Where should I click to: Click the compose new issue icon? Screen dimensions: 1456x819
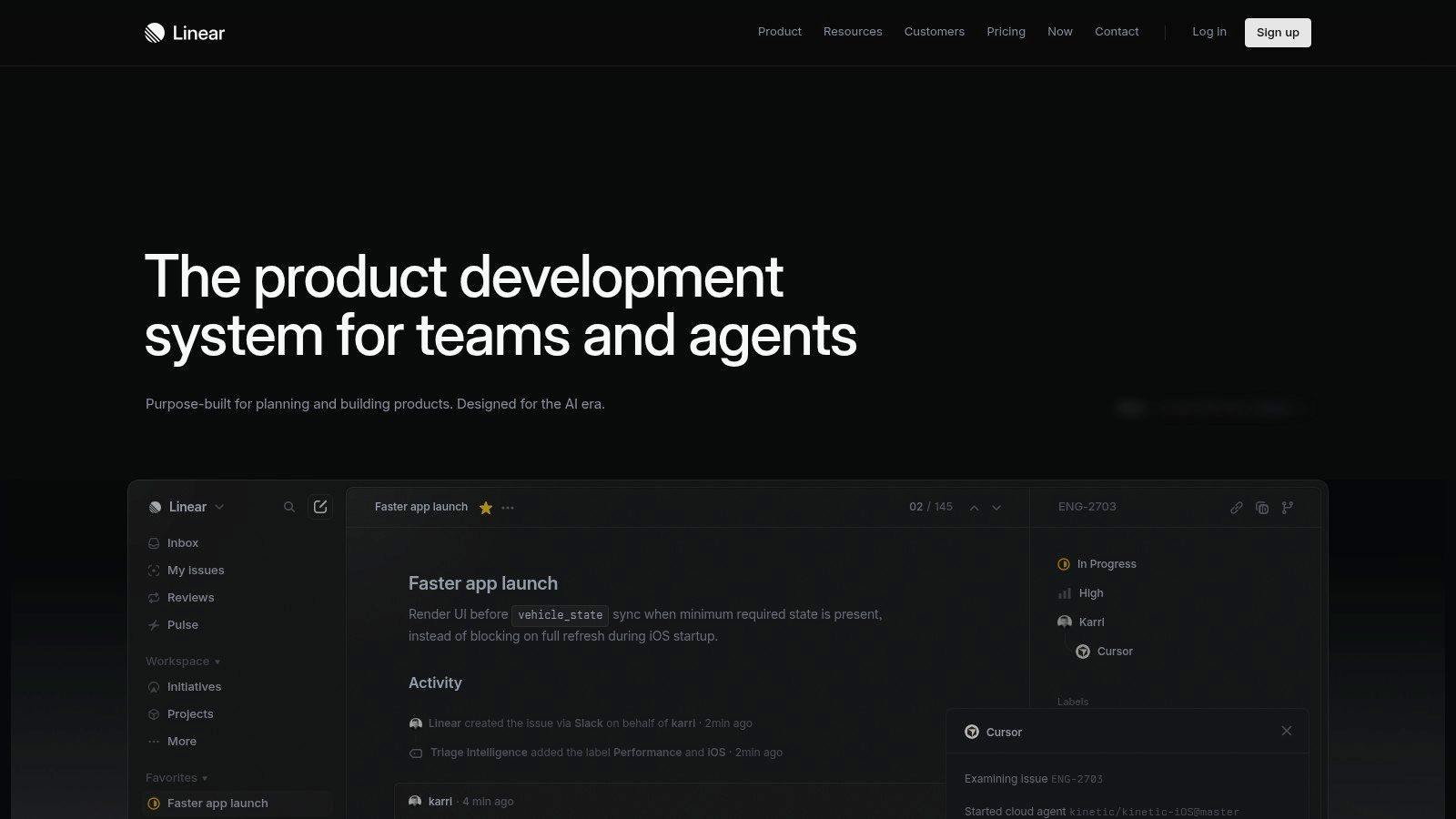[320, 507]
